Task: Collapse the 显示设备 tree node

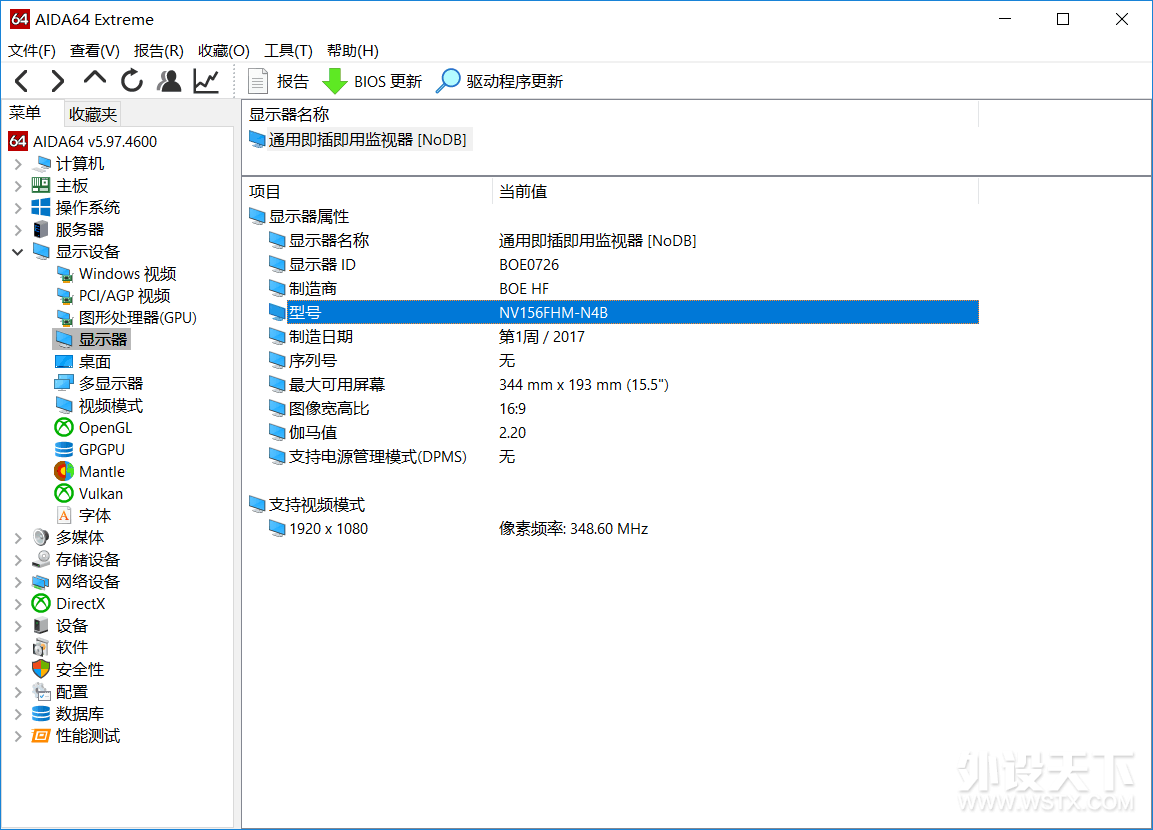Action: pos(18,252)
